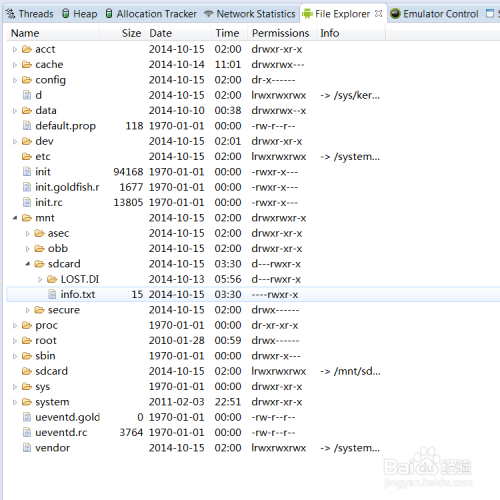Collapse the mnt folder
This screenshot has width=500, height=500.
(x=15, y=218)
